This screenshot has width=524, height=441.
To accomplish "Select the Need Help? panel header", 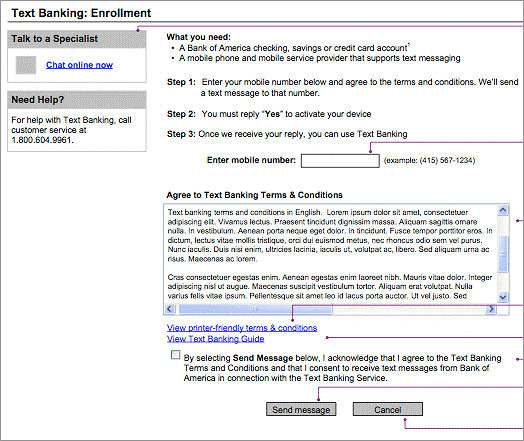I will 77,100.
